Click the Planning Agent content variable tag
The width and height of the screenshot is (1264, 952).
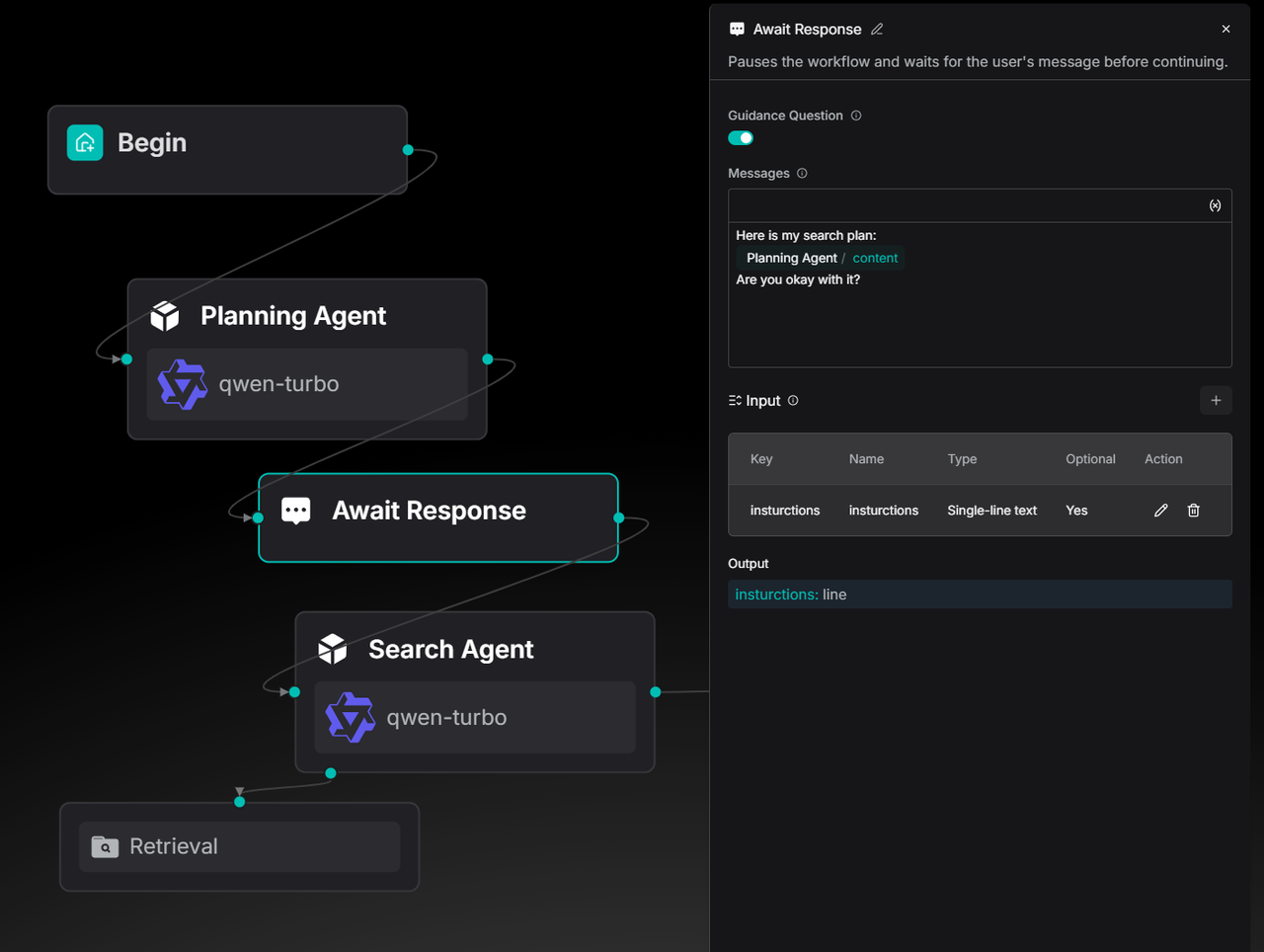point(822,258)
